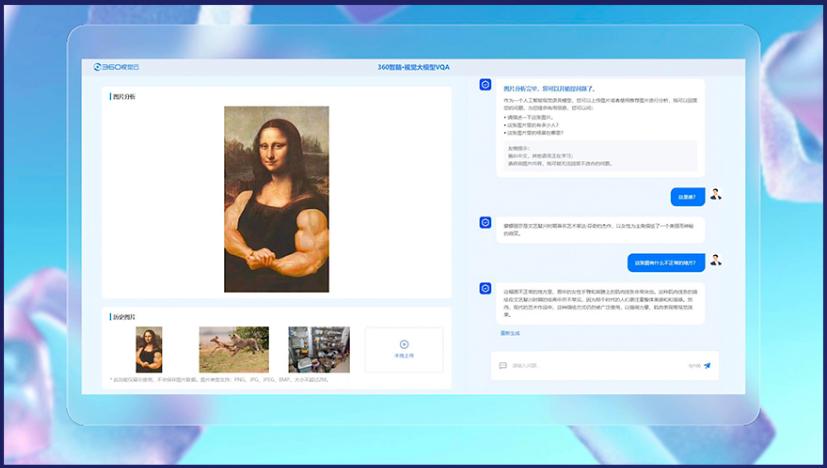Image resolution: width=827 pixels, height=468 pixels.
Task: Click the 重新生成 regenerate link
Action: [x=510, y=333]
